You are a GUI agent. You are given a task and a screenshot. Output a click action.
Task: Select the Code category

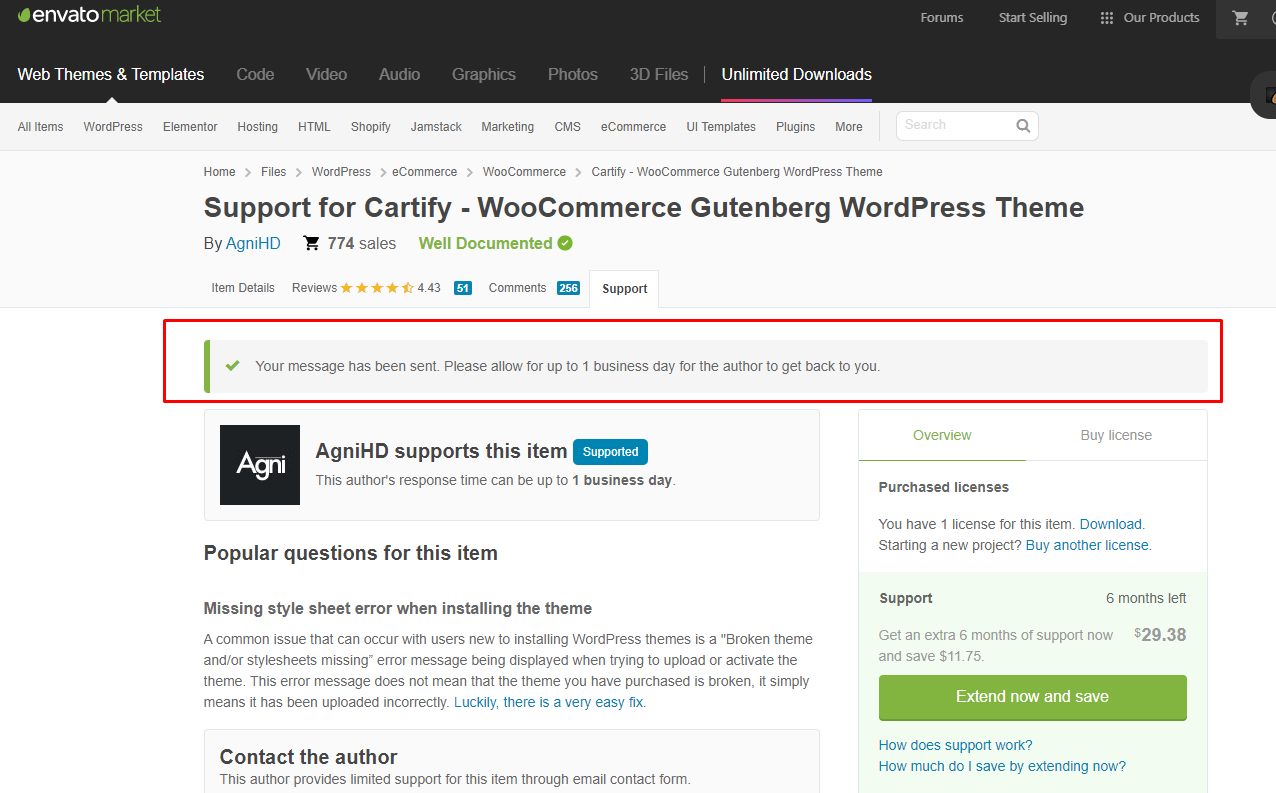pyautogui.click(x=255, y=74)
